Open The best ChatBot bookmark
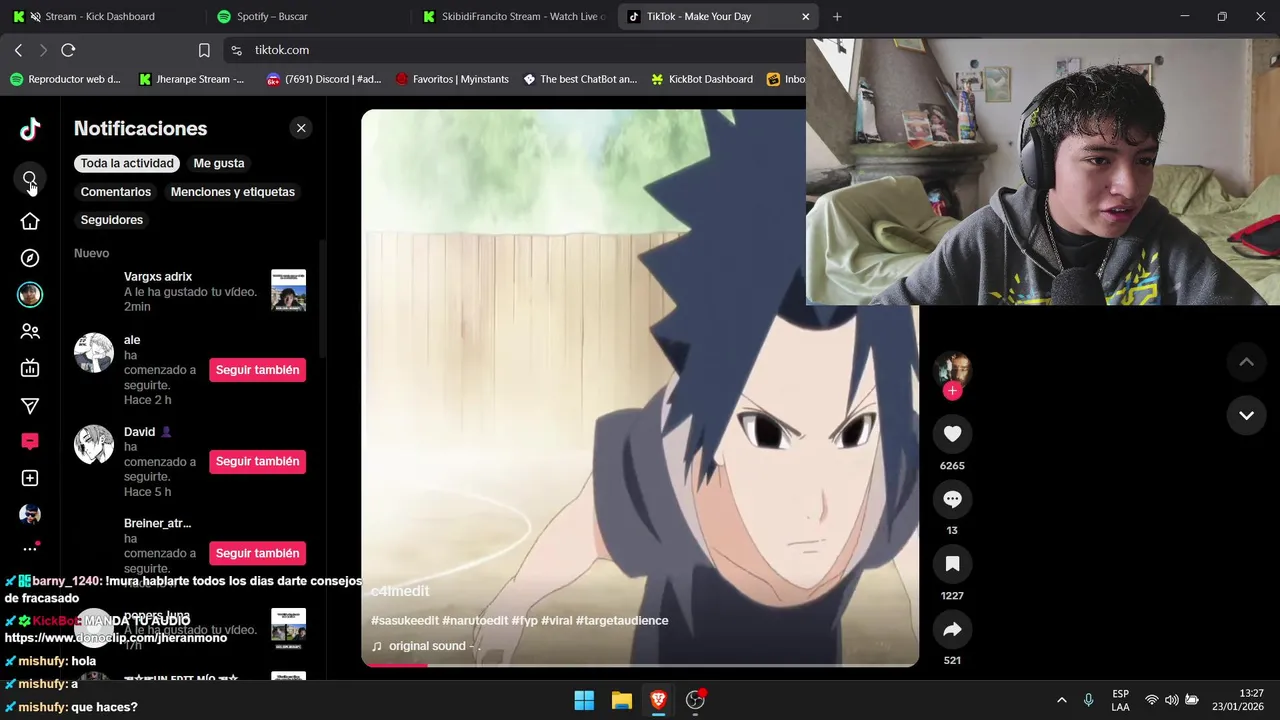 (580, 79)
